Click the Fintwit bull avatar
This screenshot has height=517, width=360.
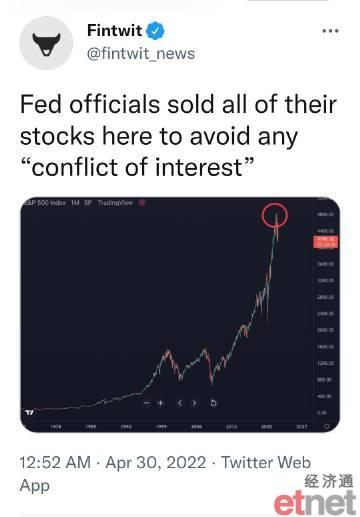(x=46, y=43)
